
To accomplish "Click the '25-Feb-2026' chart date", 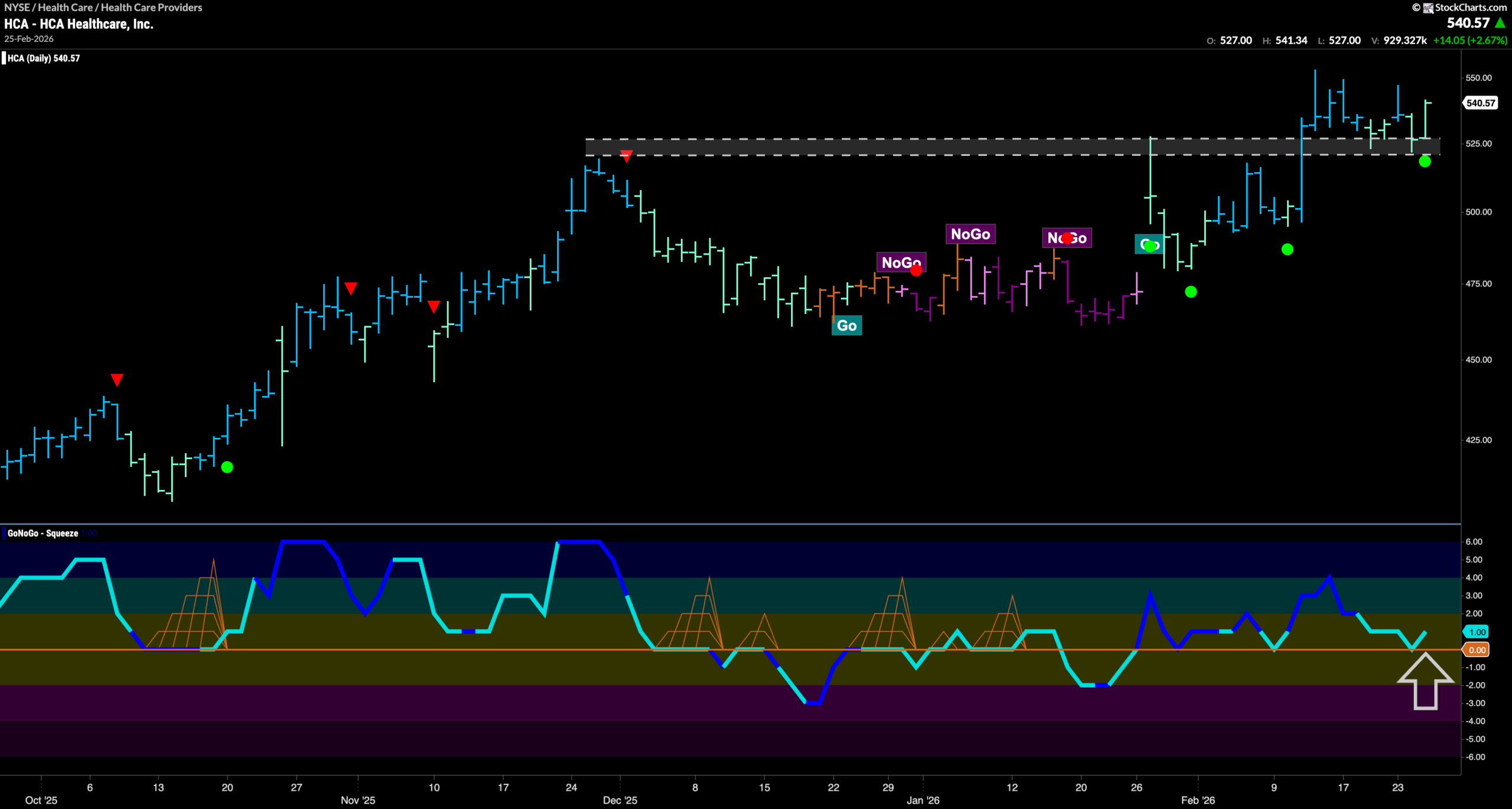I will coord(29,38).
